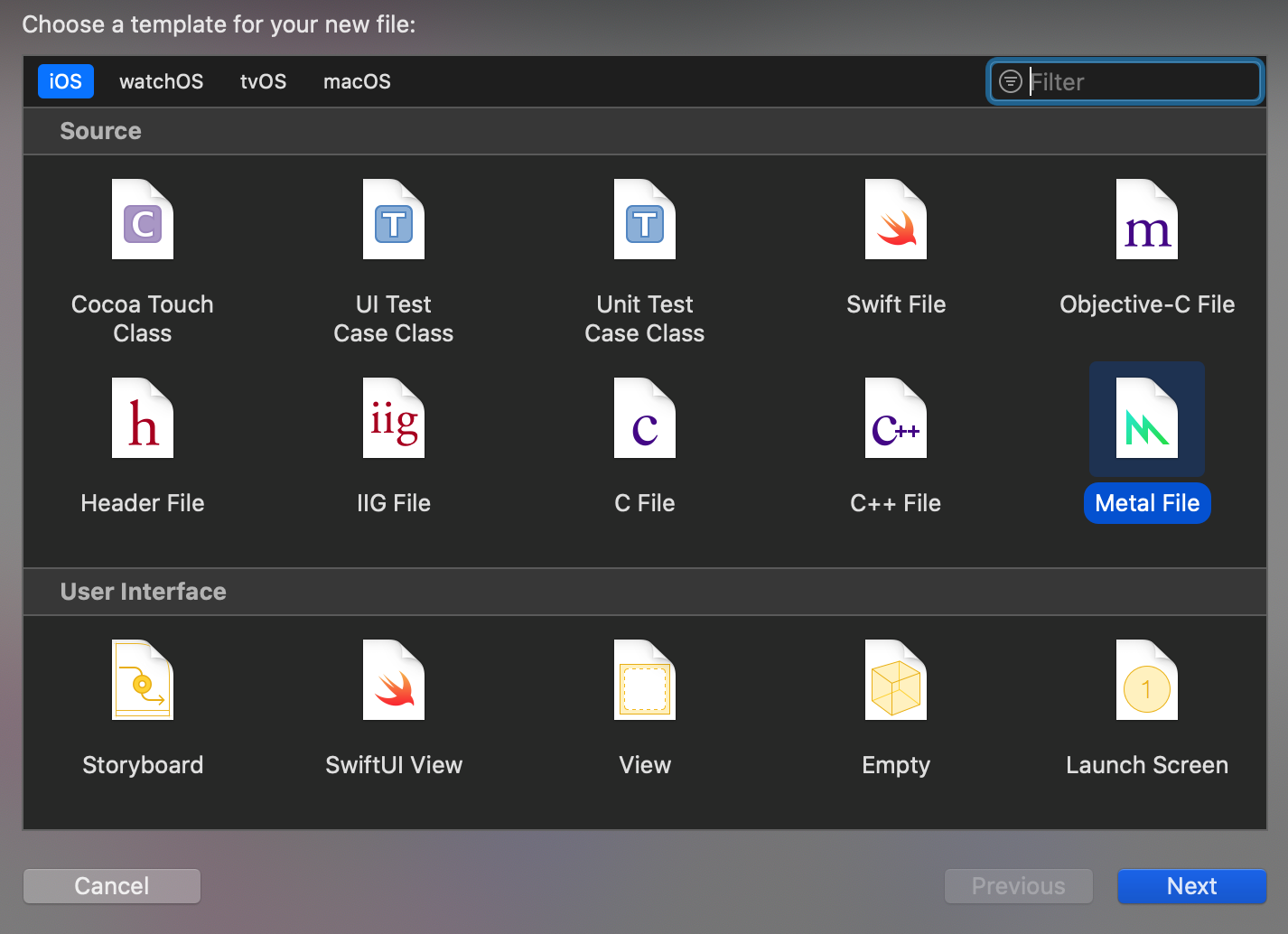Click the Cancel button
The height and width of the screenshot is (934, 1288).
112,886
